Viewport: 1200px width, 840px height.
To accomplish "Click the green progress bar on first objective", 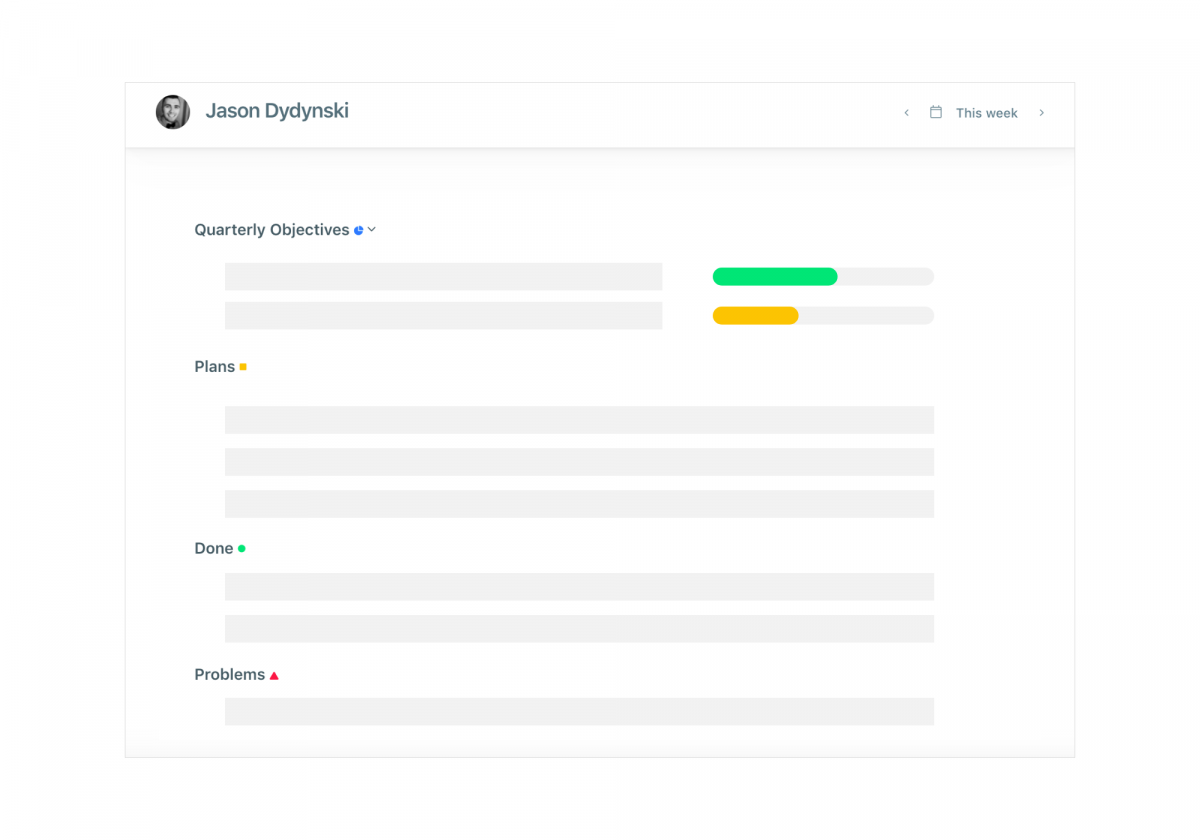I will [x=775, y=276].
